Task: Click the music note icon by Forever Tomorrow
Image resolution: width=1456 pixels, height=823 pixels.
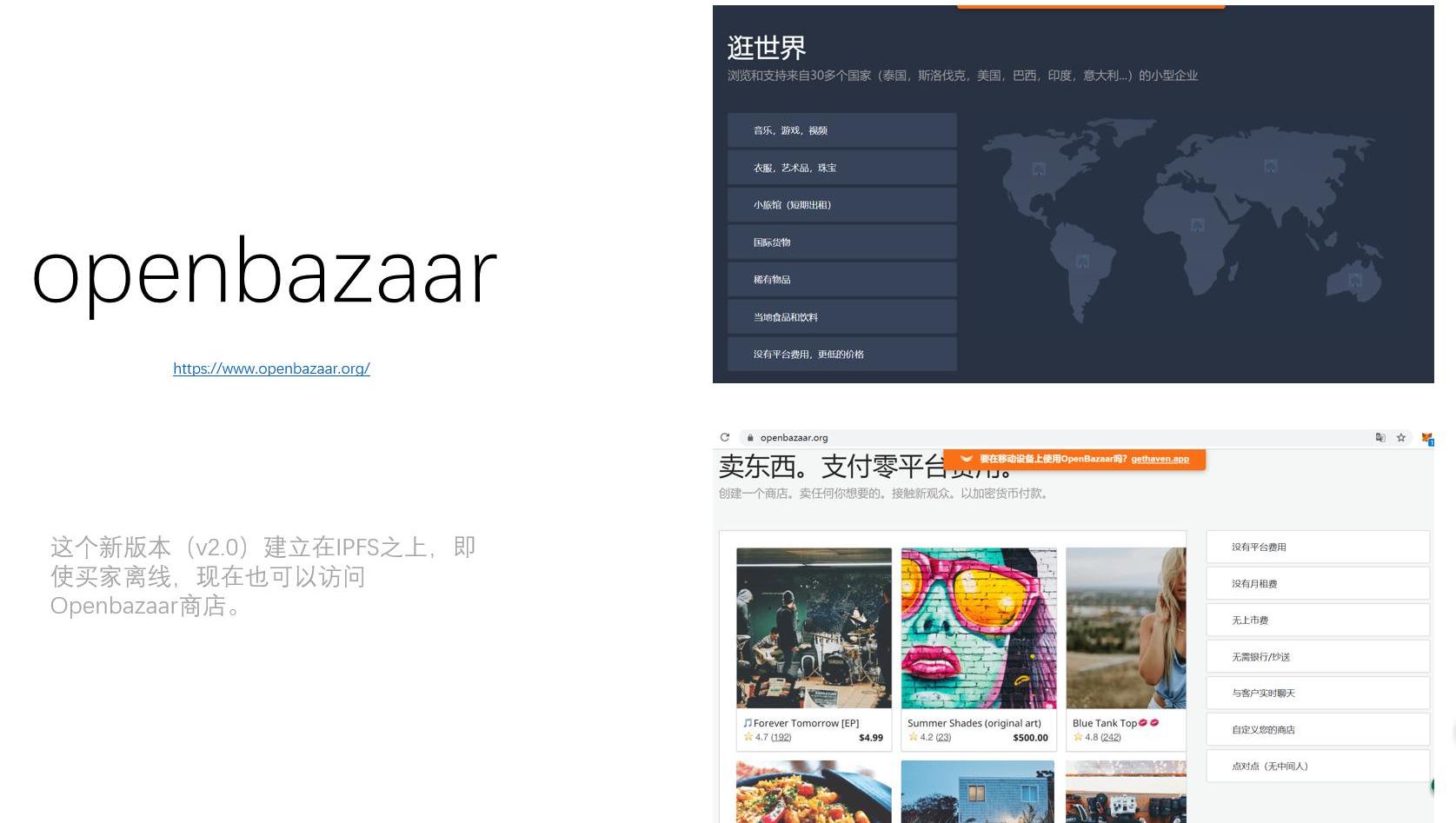Action: coord(748,723)
